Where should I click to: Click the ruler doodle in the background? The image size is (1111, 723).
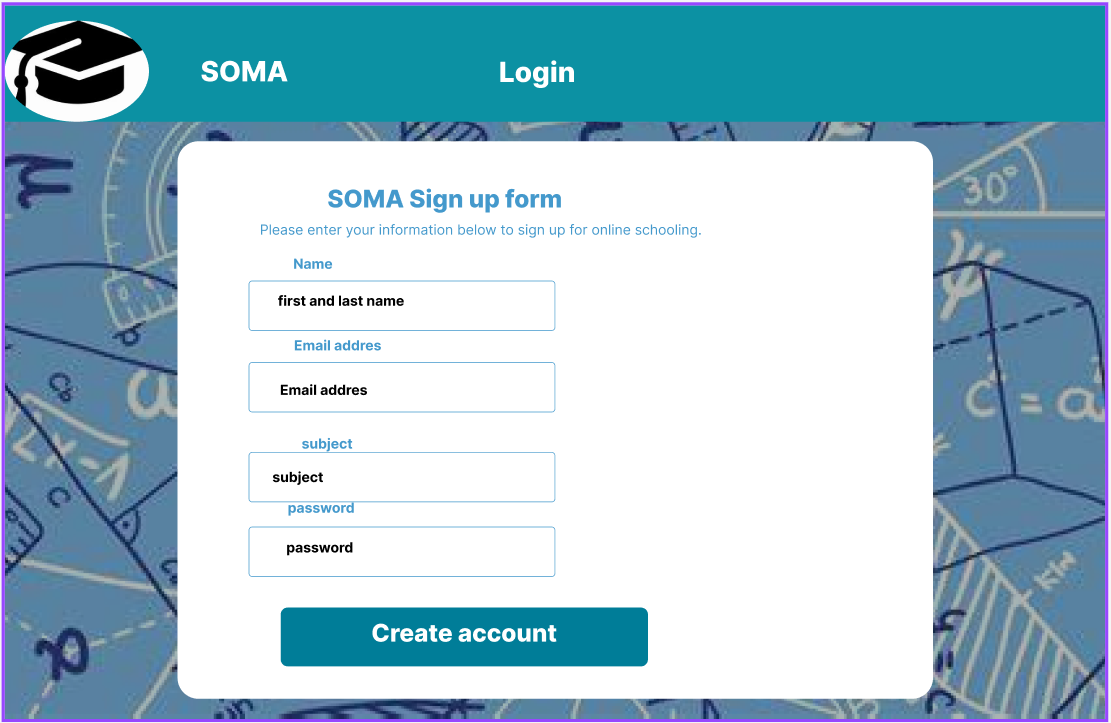(x=145, y=290)
